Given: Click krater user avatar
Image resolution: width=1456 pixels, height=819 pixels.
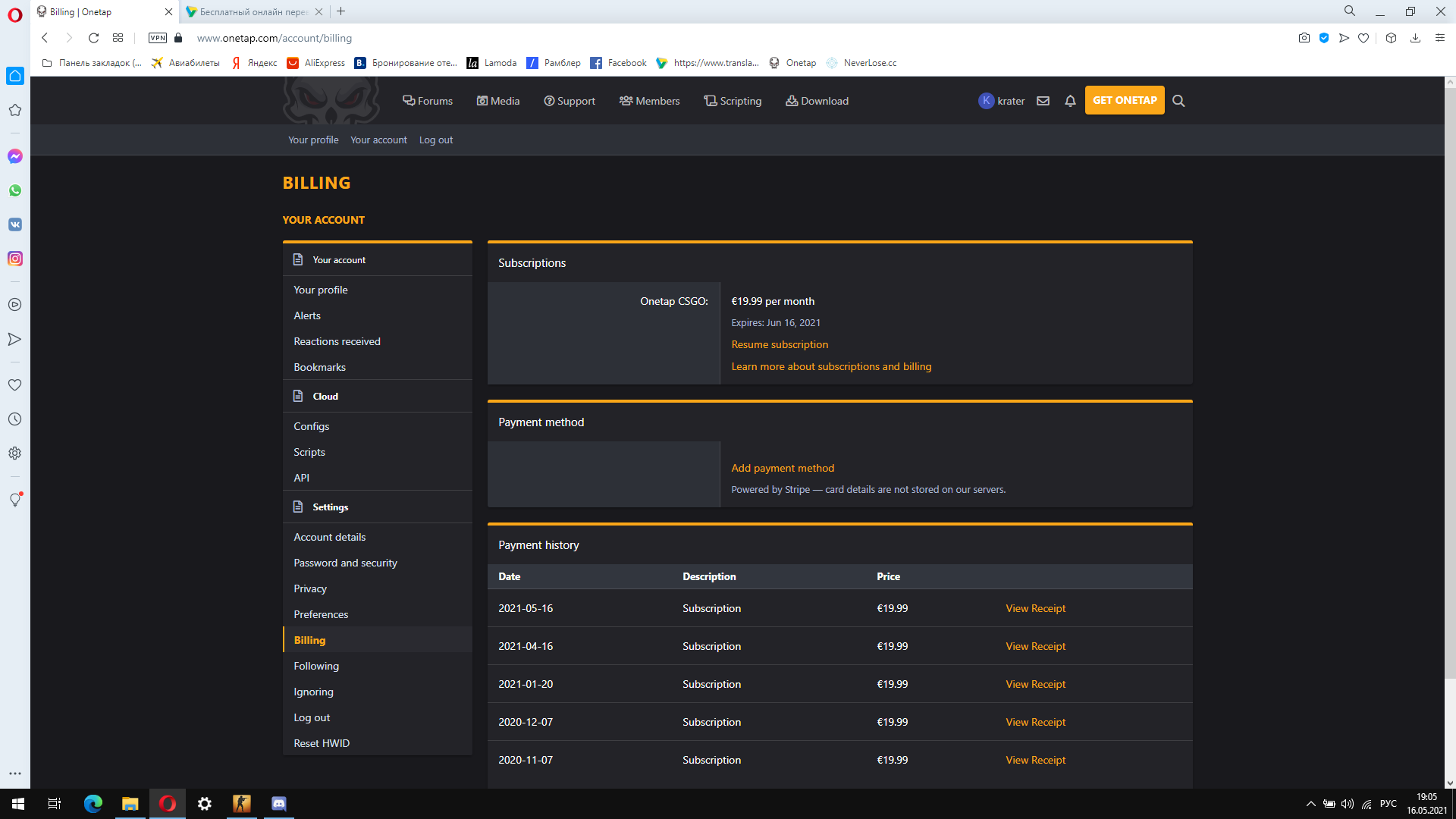Looking at the screenshot, I should [x=986, y=101].
